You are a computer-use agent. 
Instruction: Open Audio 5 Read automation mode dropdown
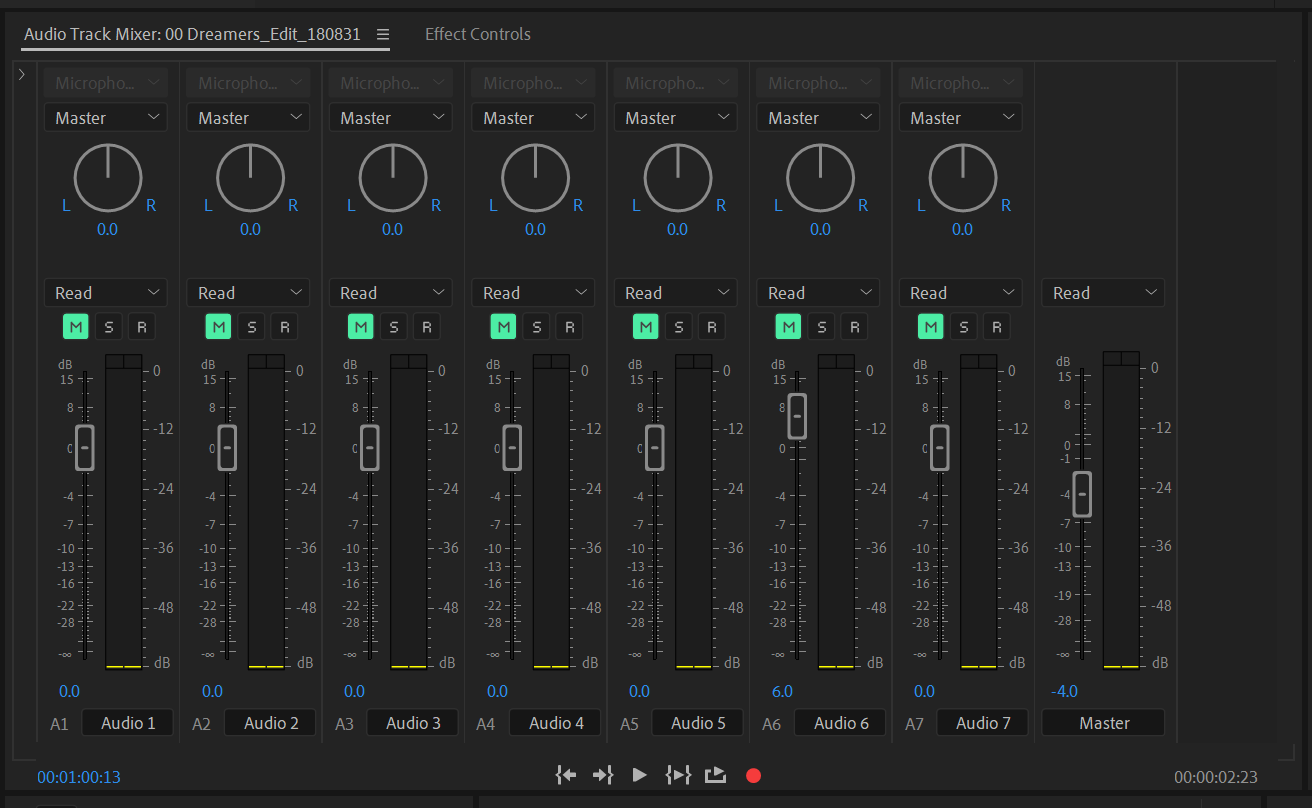coord(675,293)
